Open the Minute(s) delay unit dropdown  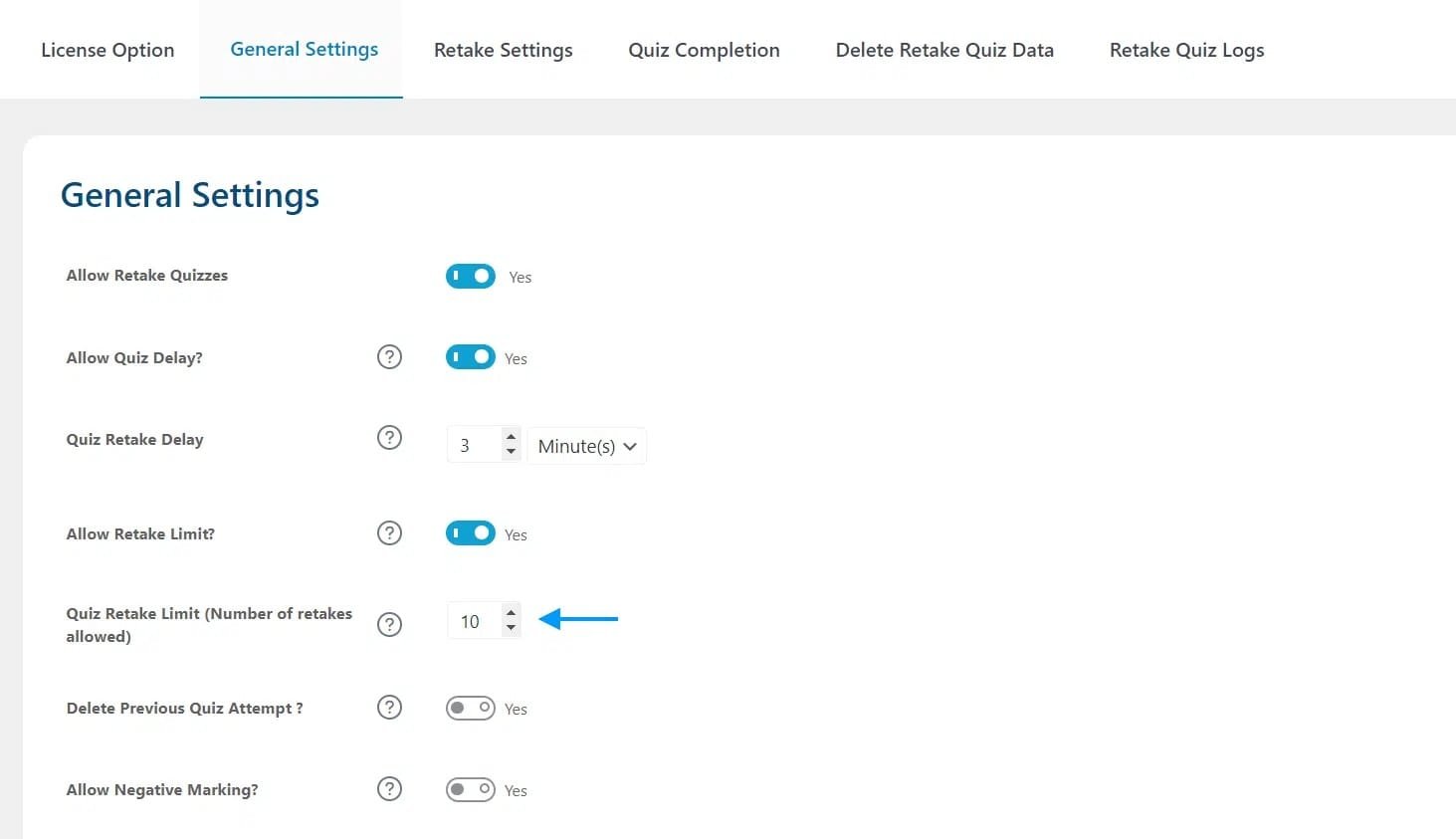587,446
